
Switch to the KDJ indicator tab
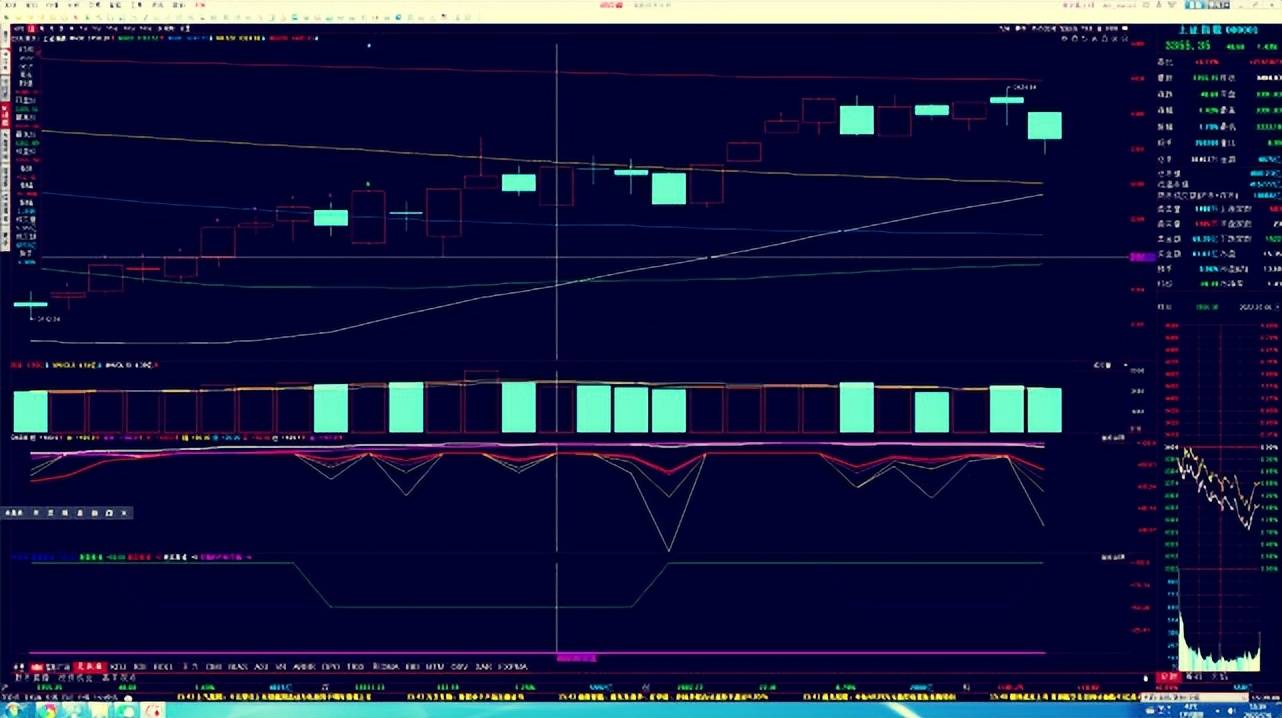(119, 666)
